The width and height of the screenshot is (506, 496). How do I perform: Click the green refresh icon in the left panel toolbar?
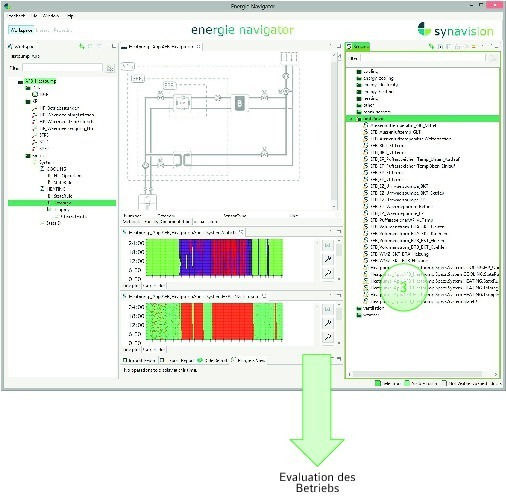point(82,46)
